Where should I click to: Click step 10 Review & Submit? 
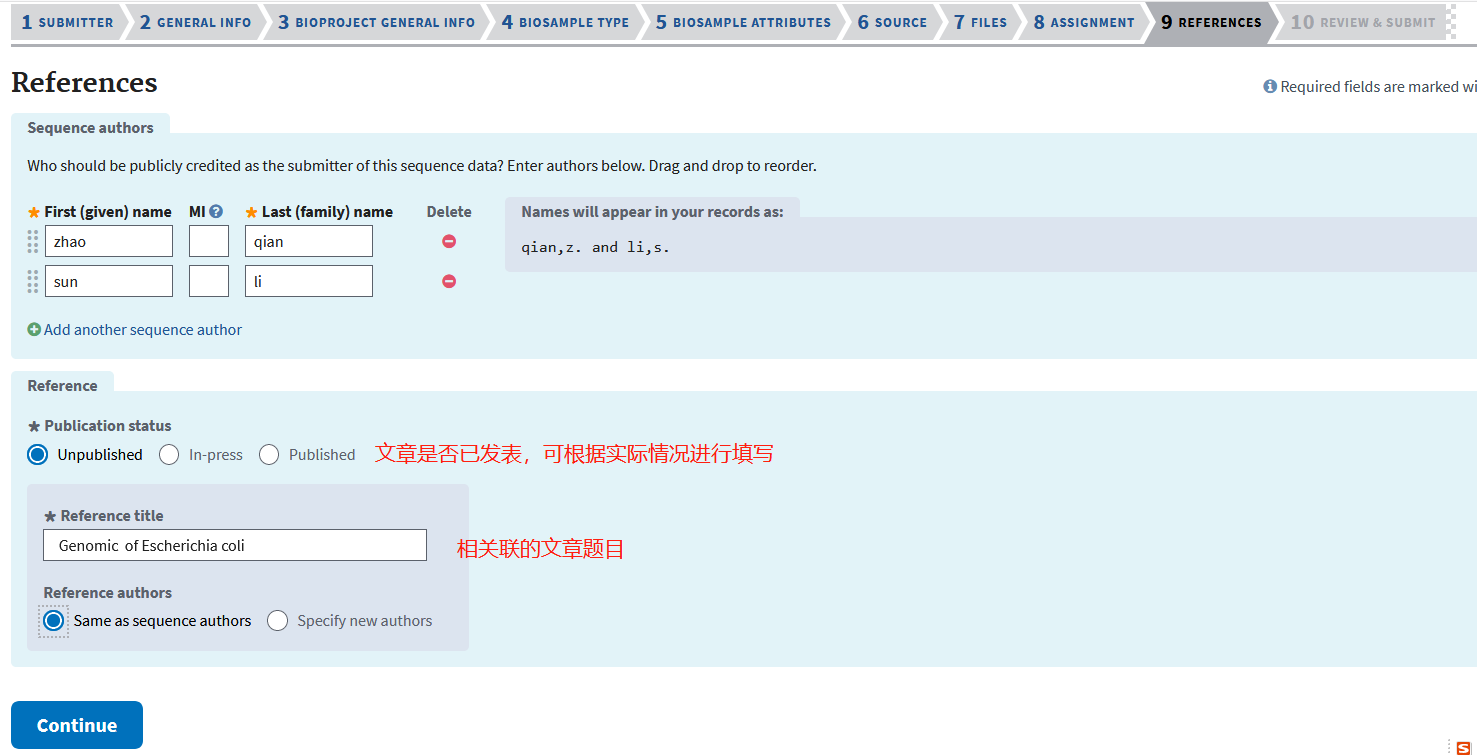(x=1362, y=22)
